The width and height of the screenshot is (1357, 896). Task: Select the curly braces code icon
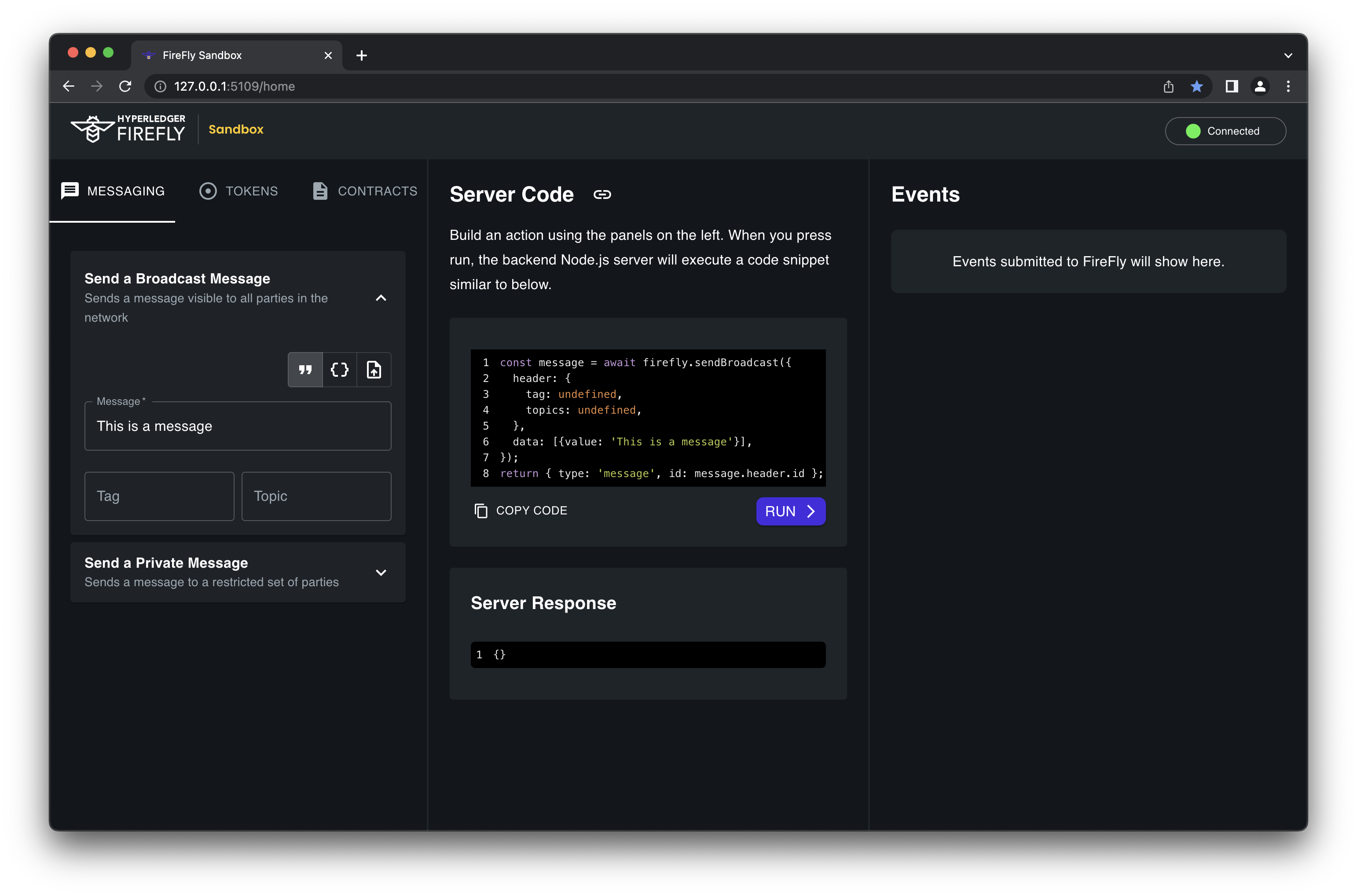point(340,369)
